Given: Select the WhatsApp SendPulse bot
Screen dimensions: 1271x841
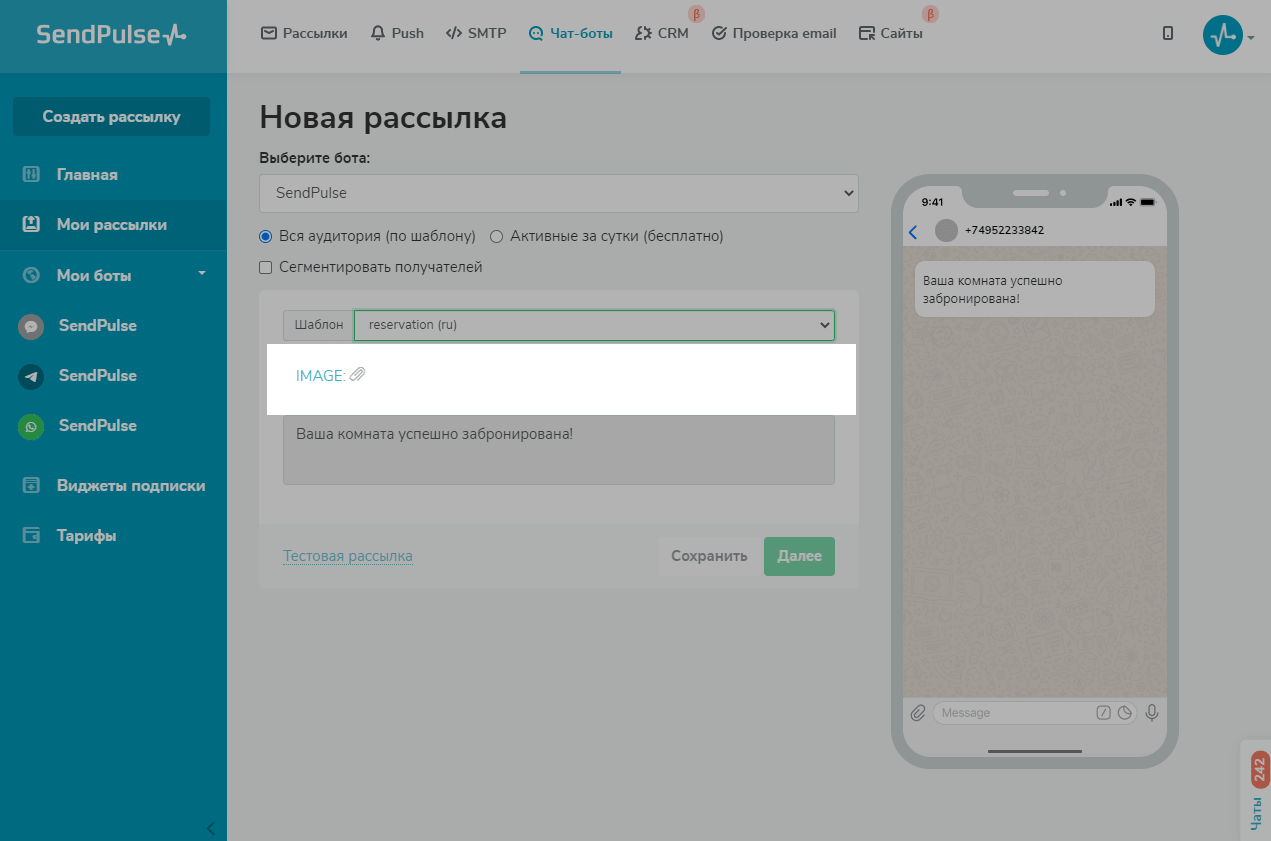Looking at the screenshot, I should click(x=97, y=425).
